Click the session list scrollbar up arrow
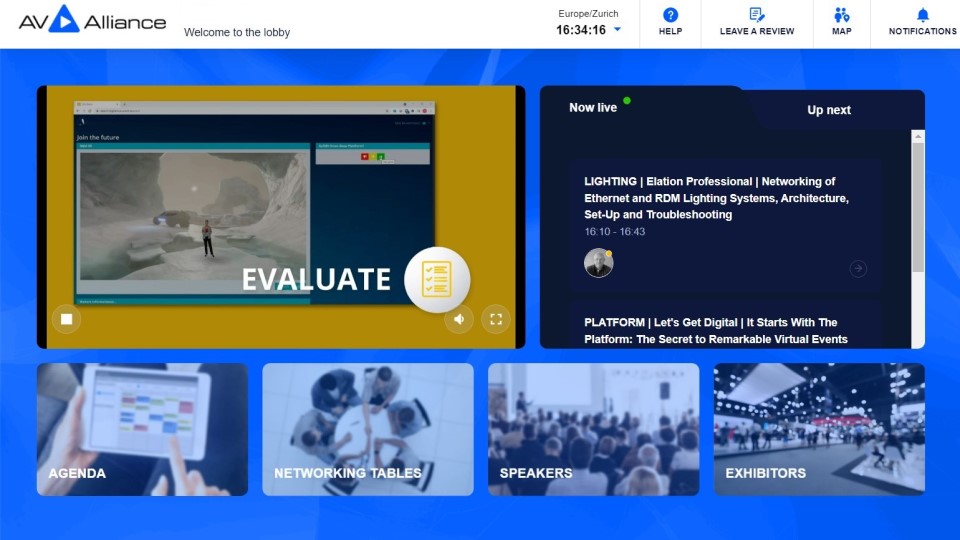The width and height of the screenshot is (960, 540). click(x=918, y=137)
